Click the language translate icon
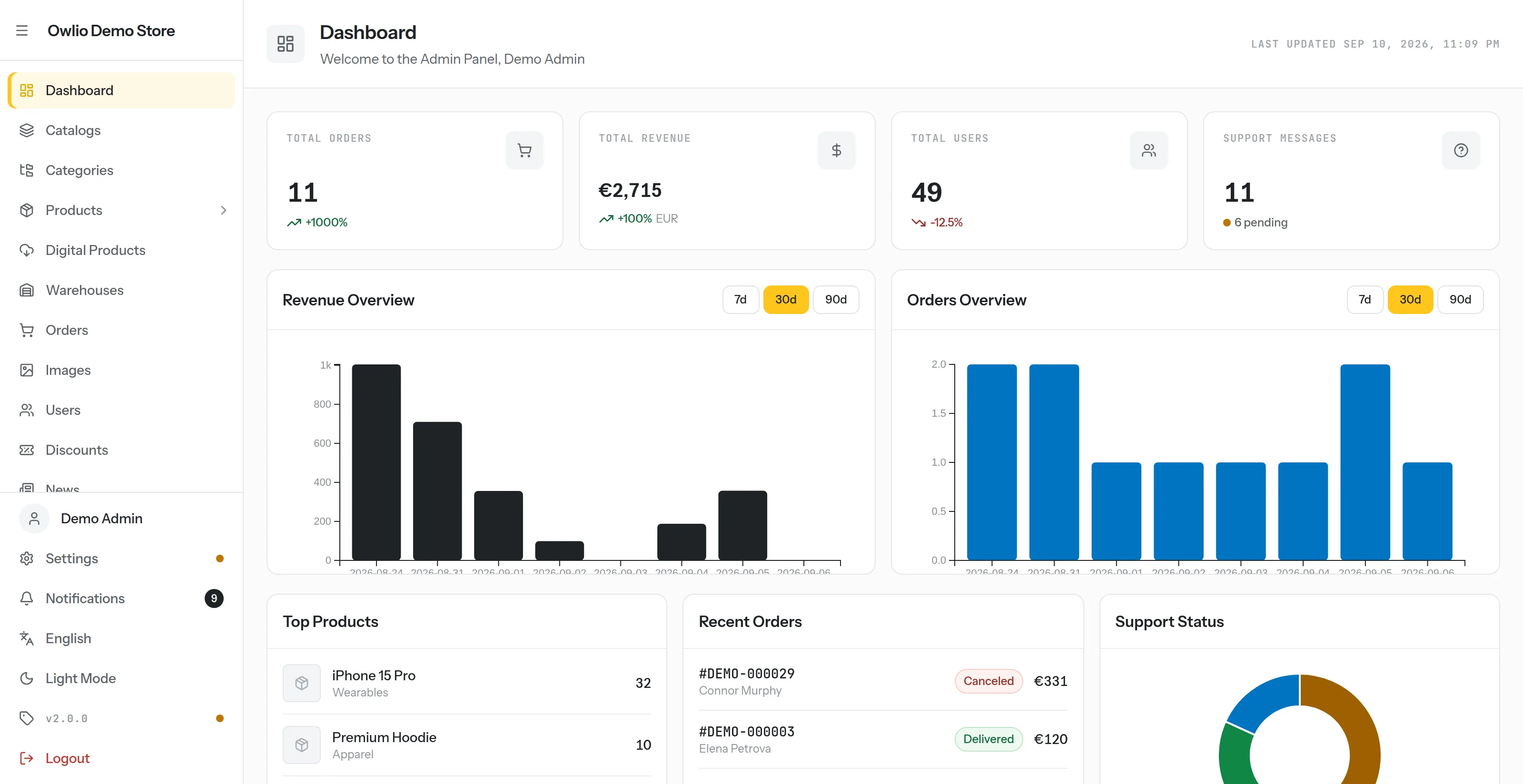The image size is (1523, 784). [27, 638]
